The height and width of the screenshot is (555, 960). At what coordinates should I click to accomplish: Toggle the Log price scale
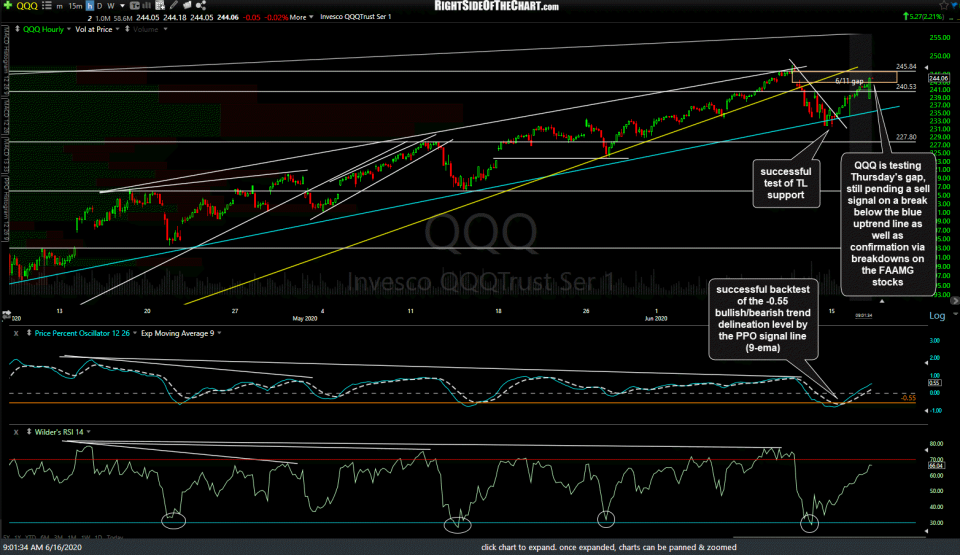coord(937,315)
